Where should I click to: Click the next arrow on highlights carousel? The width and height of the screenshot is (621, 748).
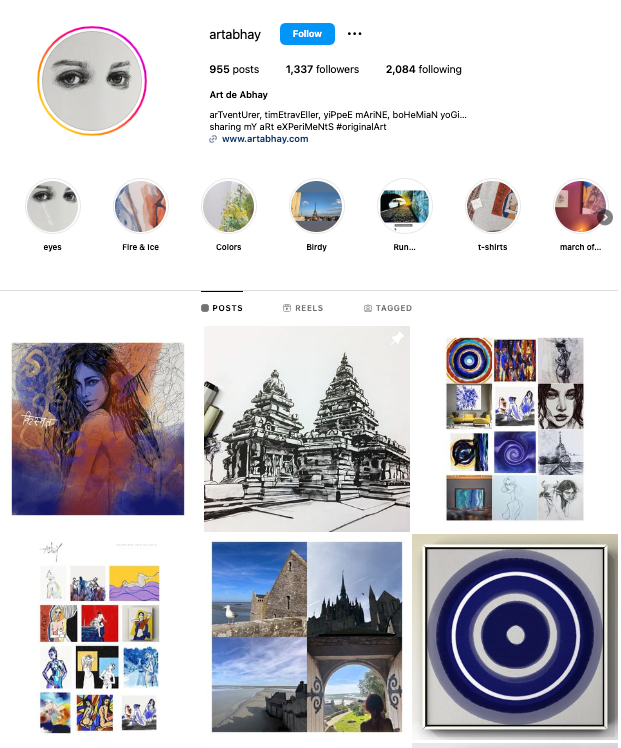click(x=605, y=217)
